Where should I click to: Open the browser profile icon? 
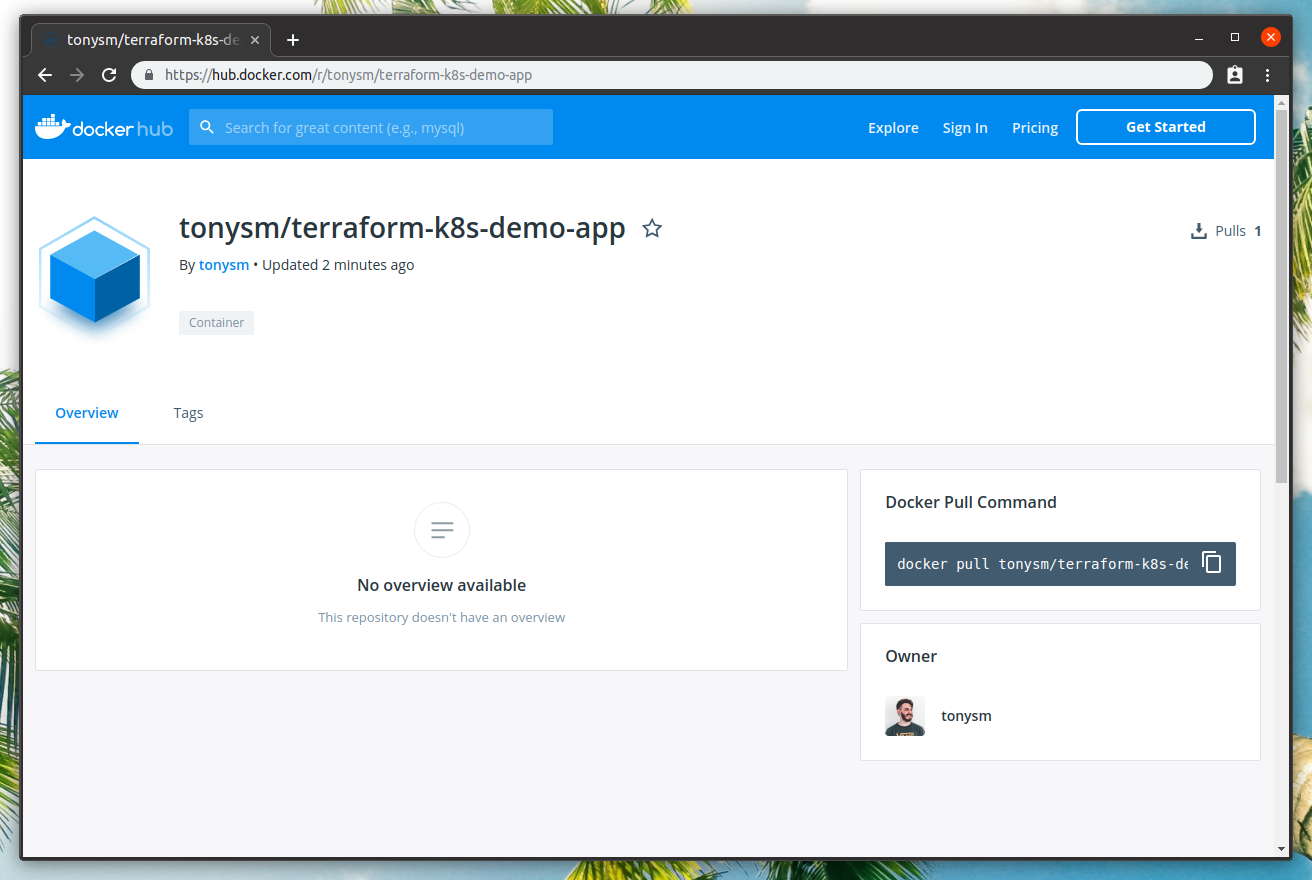tap(1234, 75)
